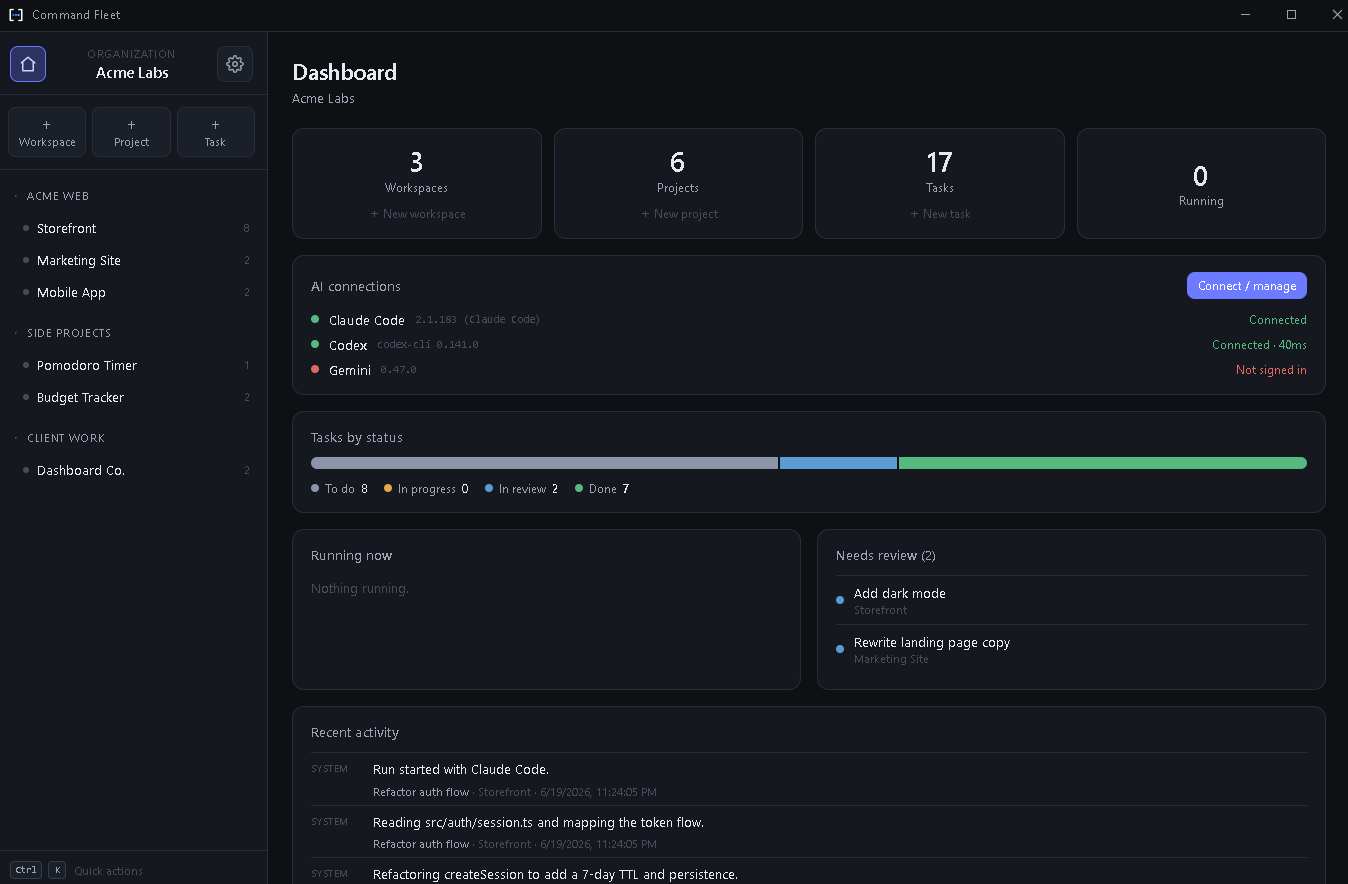Add a new Task from sidebar

tap(215, 132)
